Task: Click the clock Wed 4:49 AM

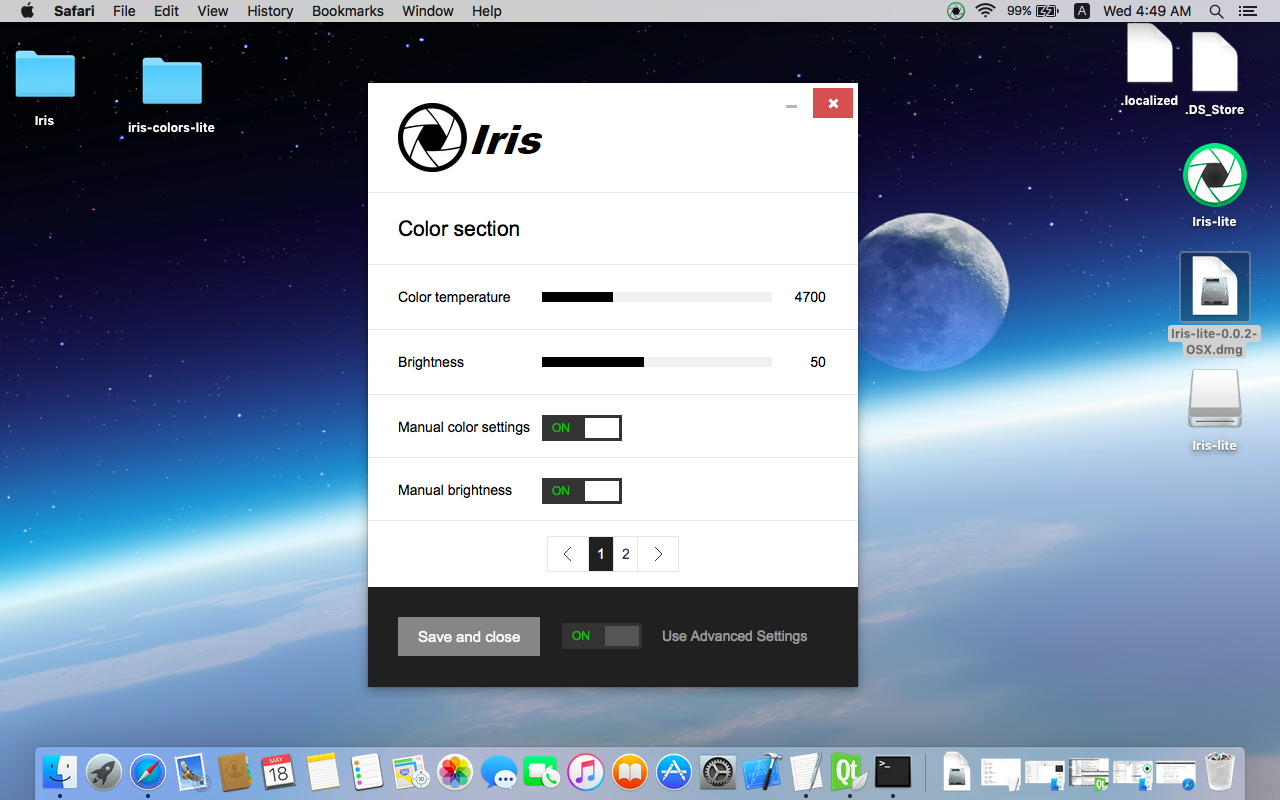Action: pos(1147,11)
